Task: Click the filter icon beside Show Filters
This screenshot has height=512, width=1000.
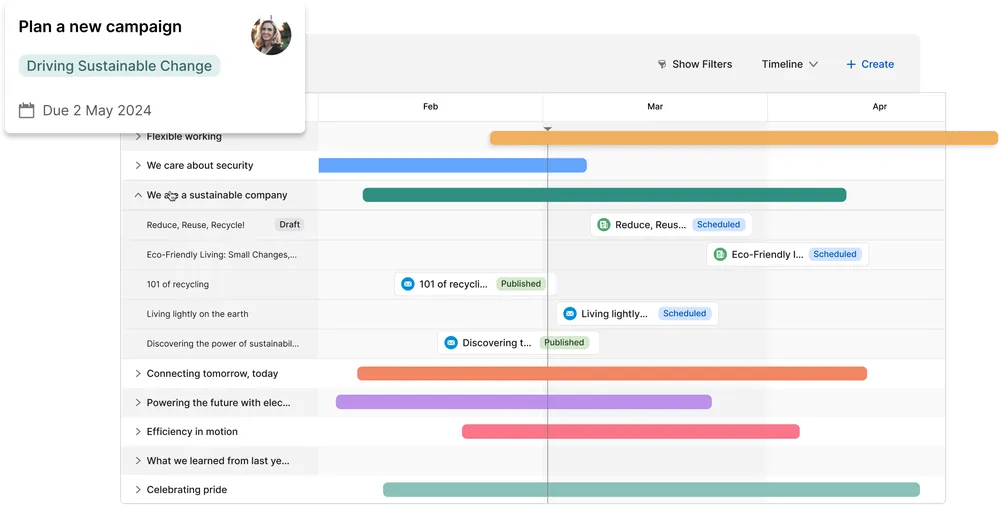Action: coord(662,65)
